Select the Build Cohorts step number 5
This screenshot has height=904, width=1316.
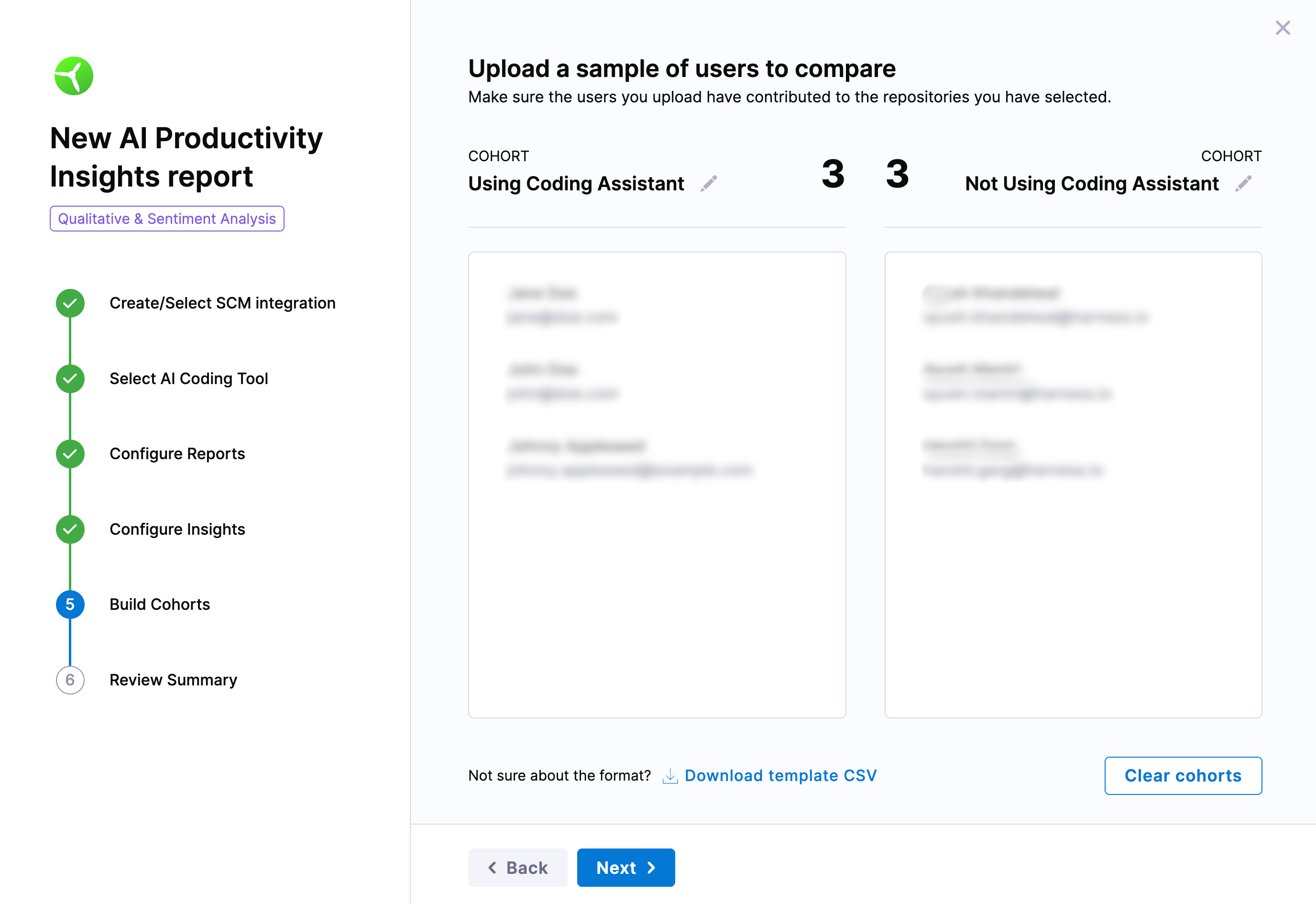click(70, 605)
